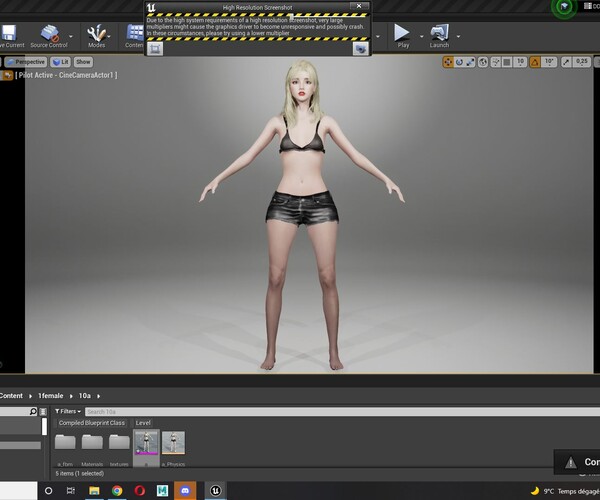Click the sources panel vertical scrollbar
Image resolution: width=600 pixels, height=500 pixels.
(44, 426)
